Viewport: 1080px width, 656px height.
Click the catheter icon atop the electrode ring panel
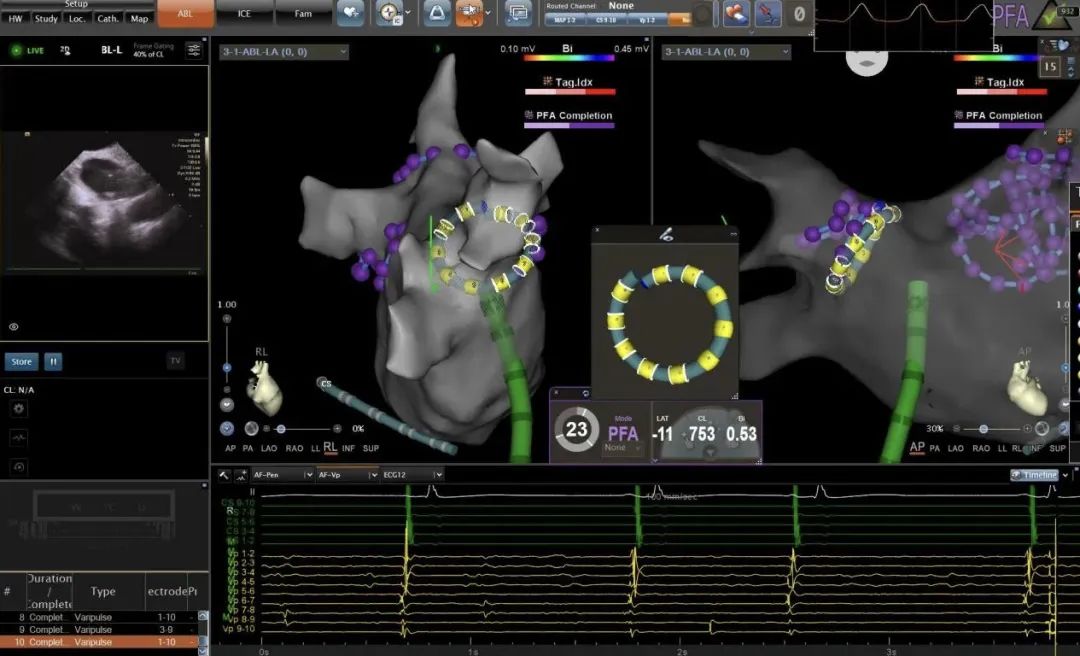665,233
